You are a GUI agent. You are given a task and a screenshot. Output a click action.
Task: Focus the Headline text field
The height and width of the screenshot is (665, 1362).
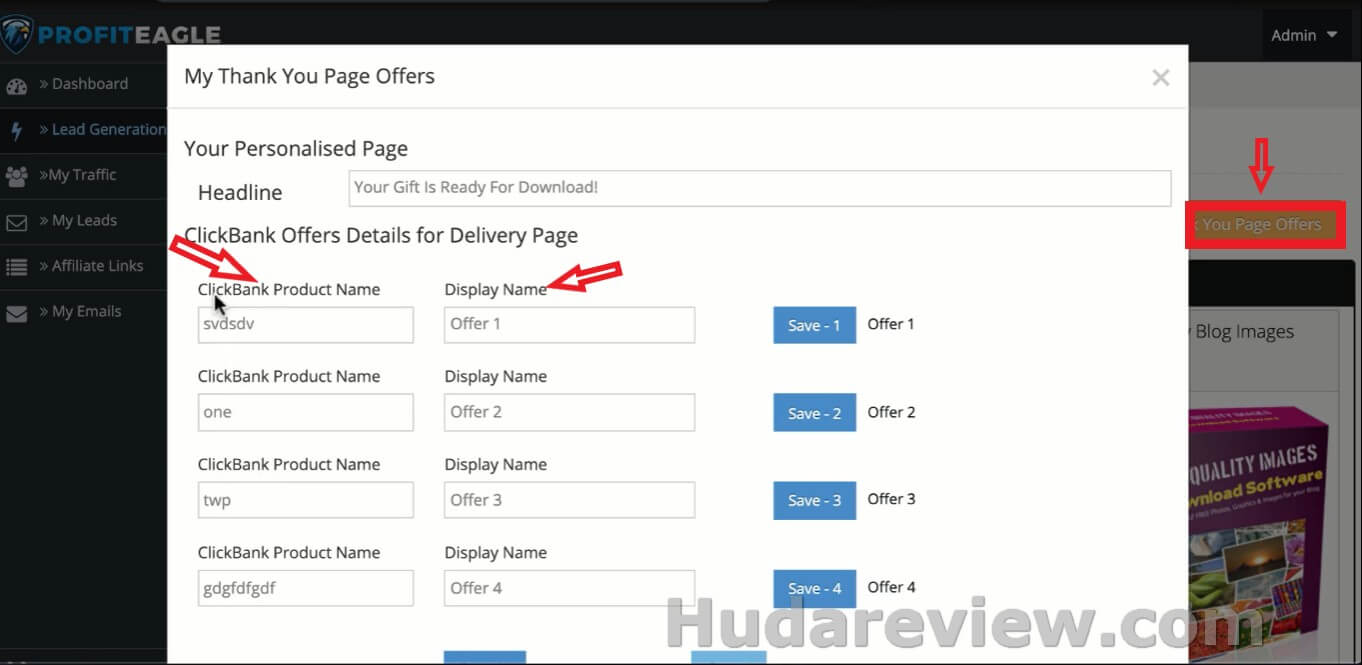[759, 188]
